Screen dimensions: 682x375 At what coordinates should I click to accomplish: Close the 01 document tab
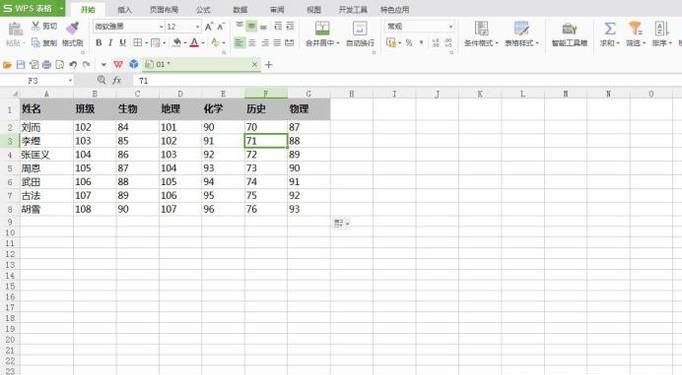[254, 65]
